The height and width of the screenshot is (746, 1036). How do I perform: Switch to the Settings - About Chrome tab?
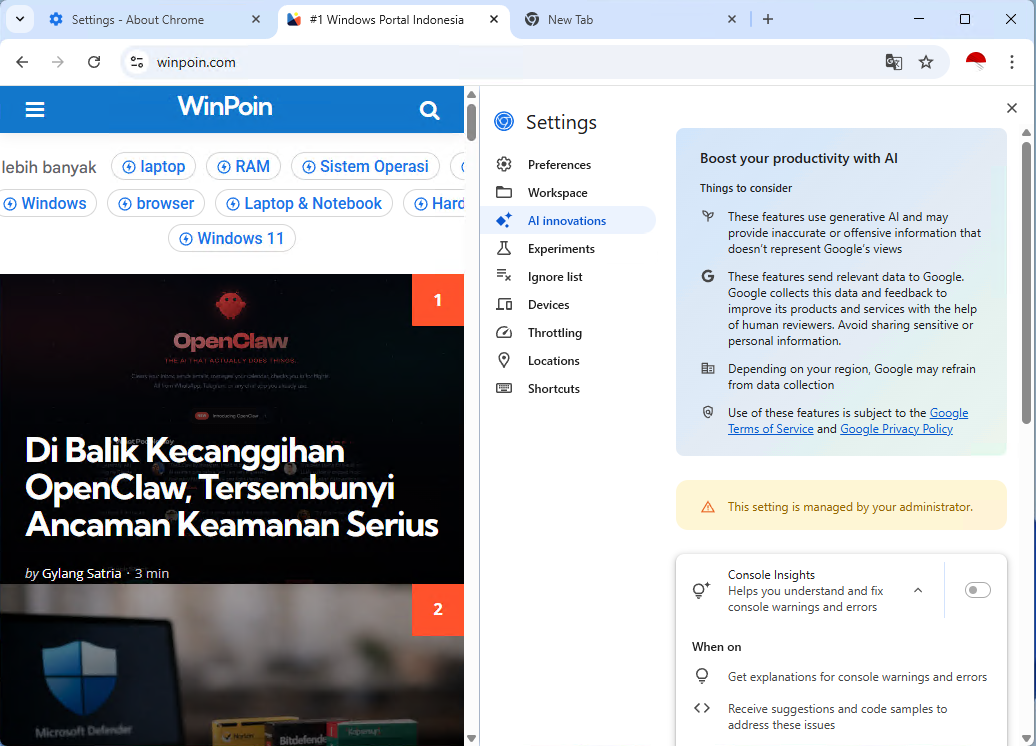138,19
